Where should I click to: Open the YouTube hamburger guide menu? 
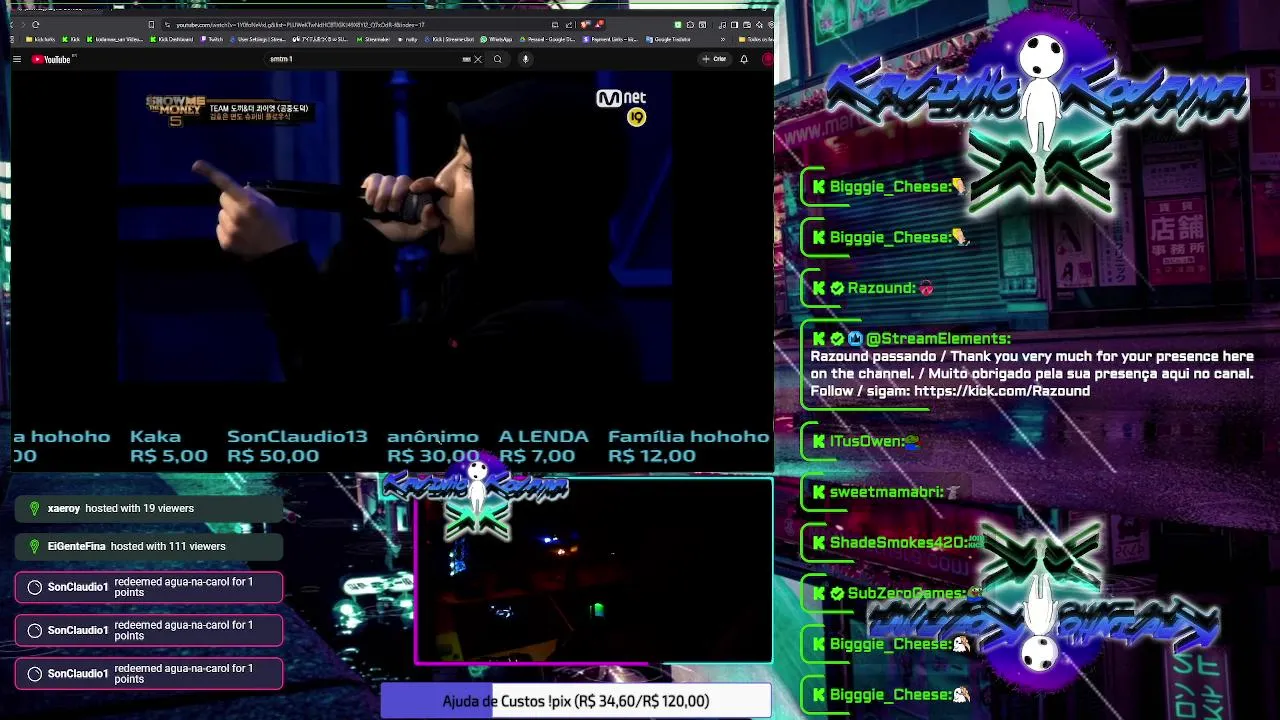tap(17, 59)
